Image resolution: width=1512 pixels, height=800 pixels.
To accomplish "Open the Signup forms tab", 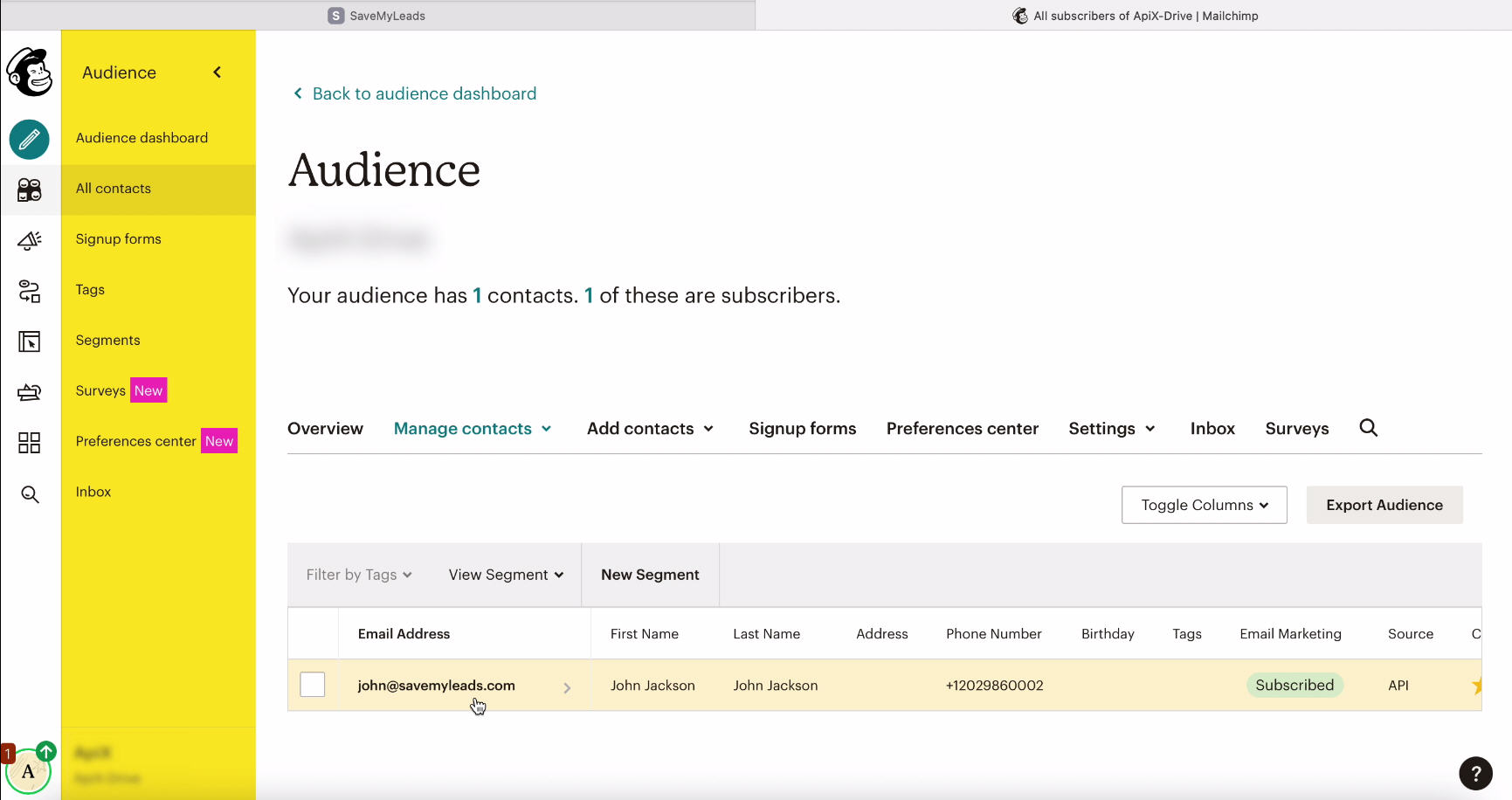I will tap(802, 429).
